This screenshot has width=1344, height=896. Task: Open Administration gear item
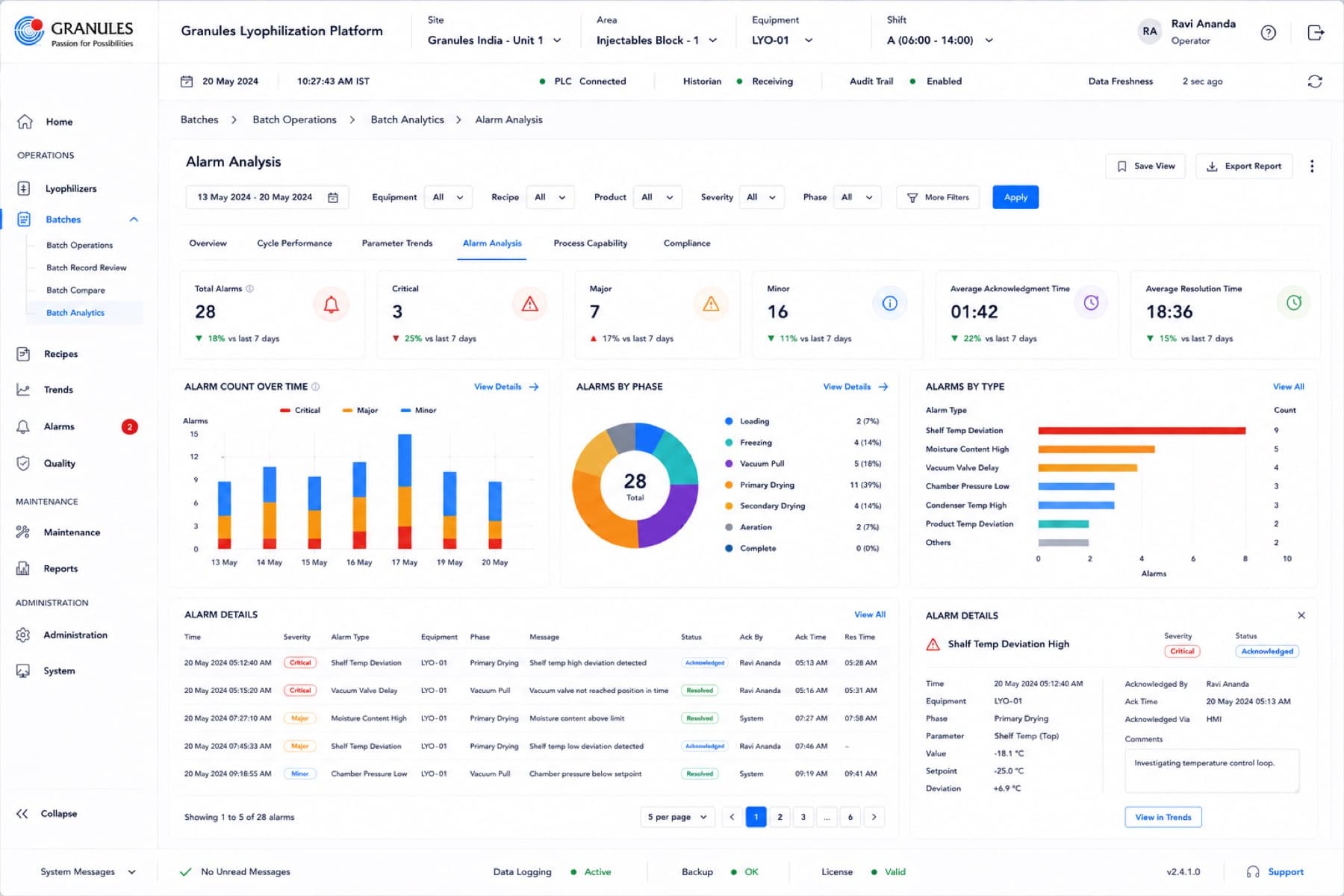coord(75,635)
